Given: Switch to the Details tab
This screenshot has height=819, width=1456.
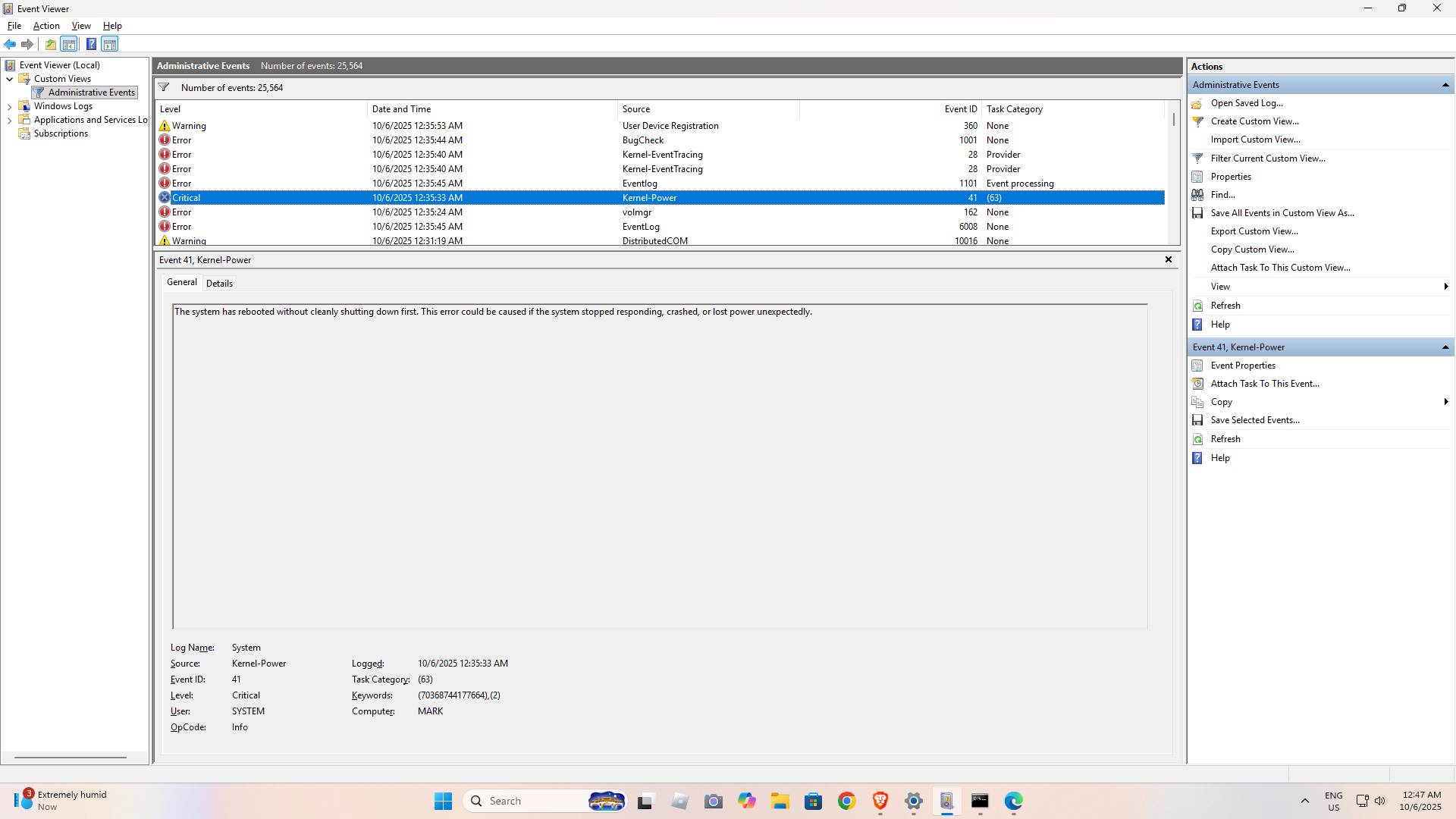Looking at the screenshot, I should [219, 284].
